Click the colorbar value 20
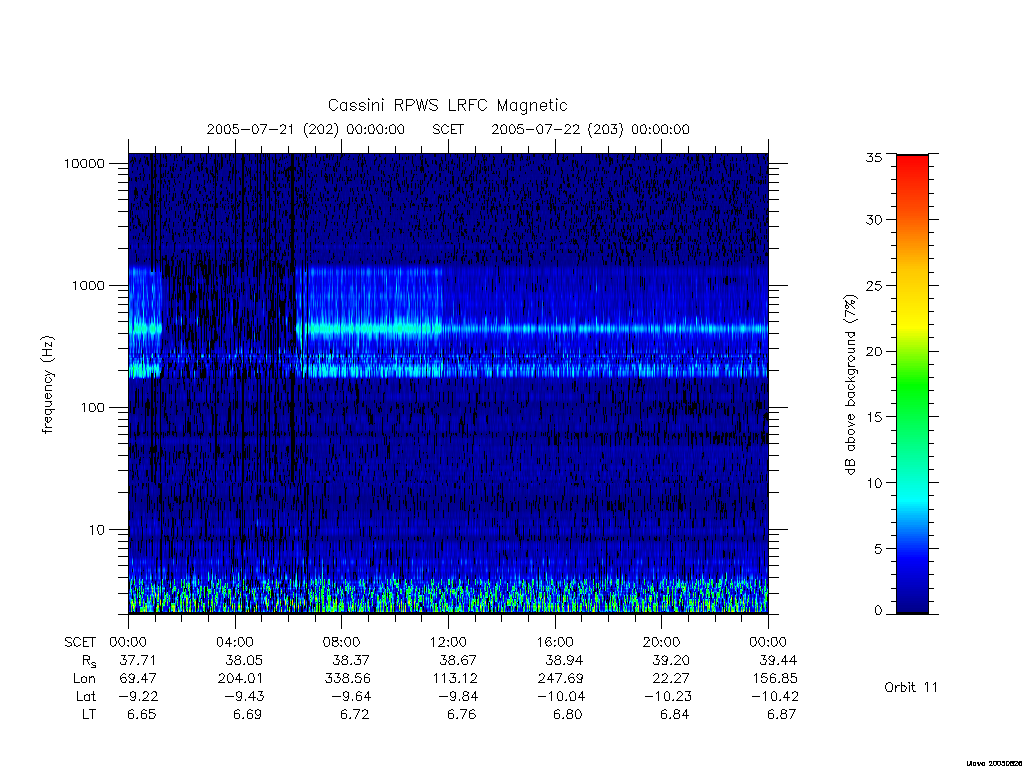Viewport: 1024px width, 768px height. coord(874,351)
